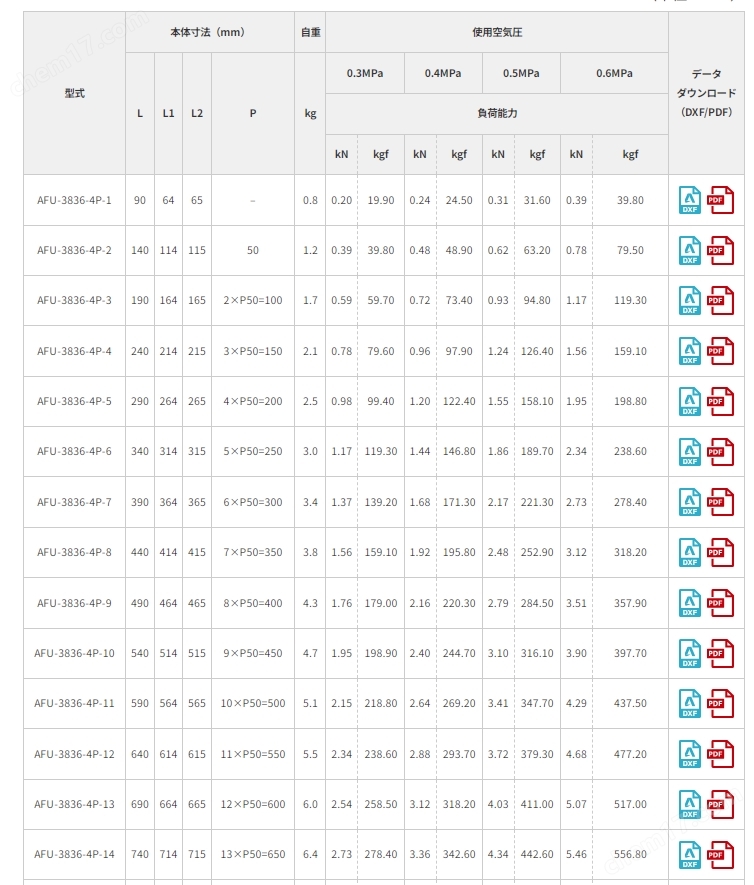This screenshot has height=885, width=754.
Task: Download DXF file for AFU-3836-4P-2
Action: click(690, 251)
